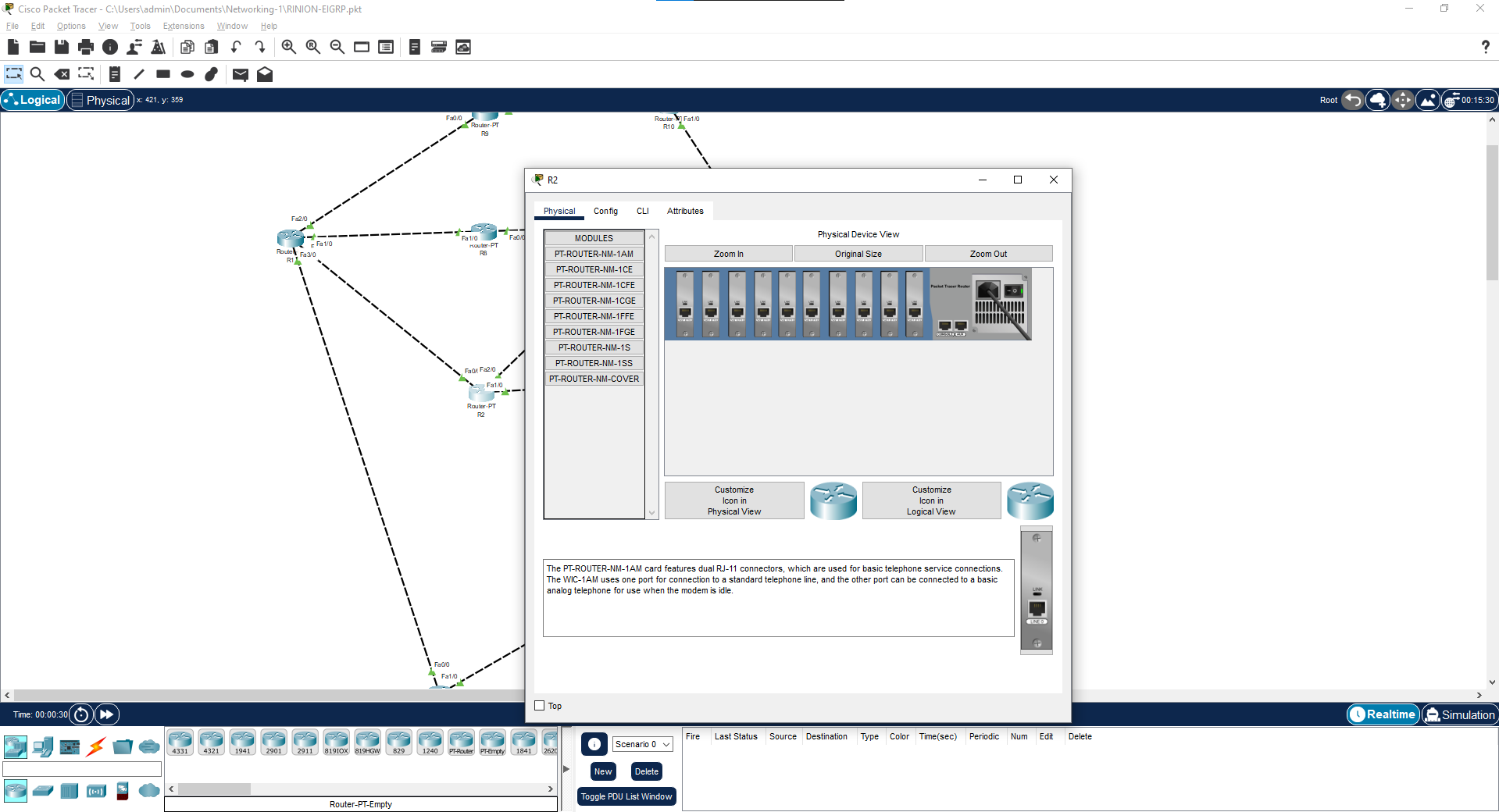Add a Simple PDU with closed envelope

(x=241, y=75)
